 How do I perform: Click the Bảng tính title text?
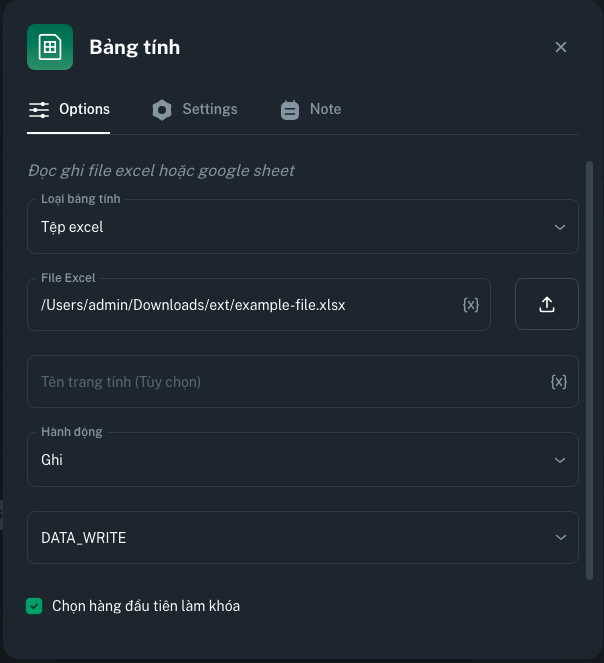pos(135,47)
